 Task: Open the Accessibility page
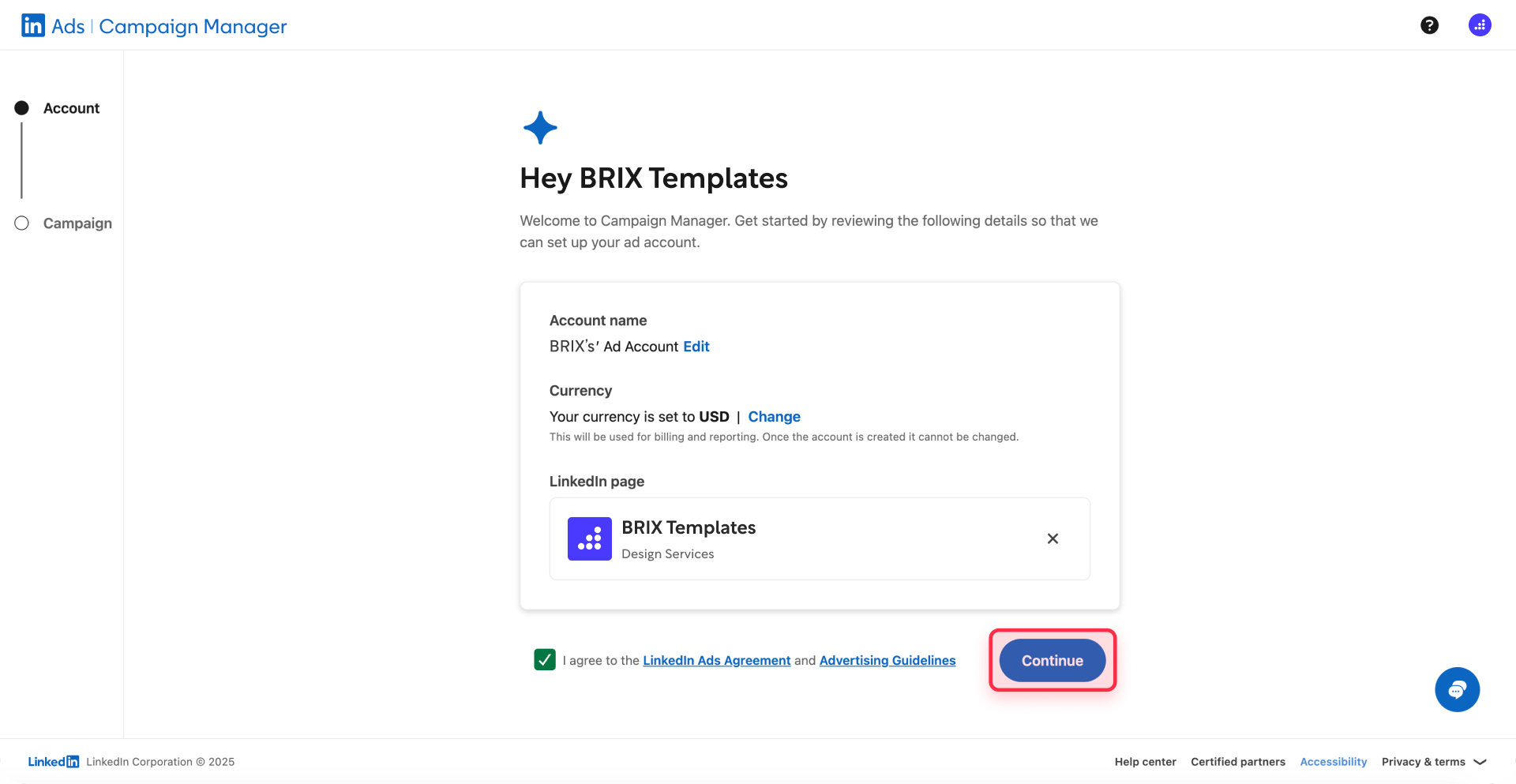point(1333,761)
